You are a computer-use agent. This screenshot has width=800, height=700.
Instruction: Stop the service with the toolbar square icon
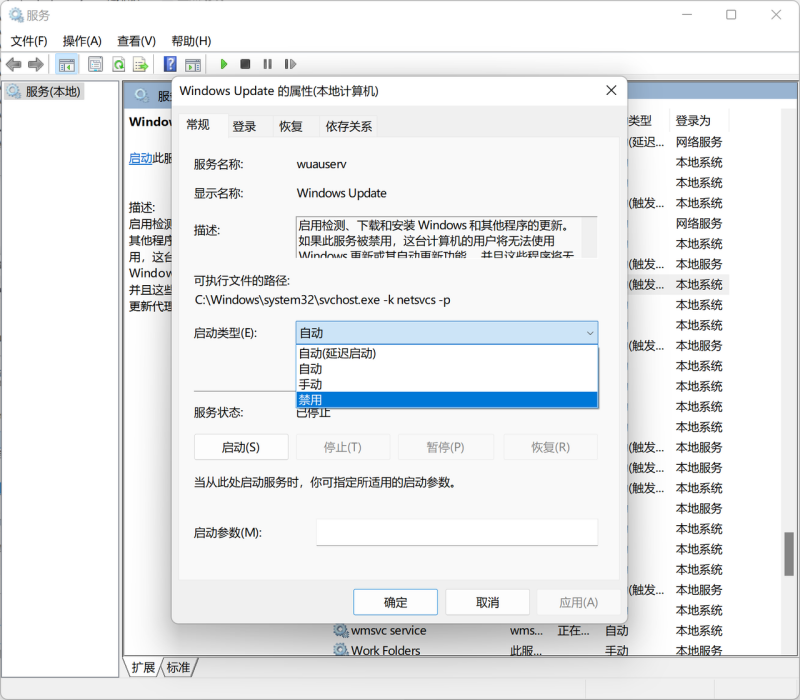pyautogui.click(x=245, y=64)
